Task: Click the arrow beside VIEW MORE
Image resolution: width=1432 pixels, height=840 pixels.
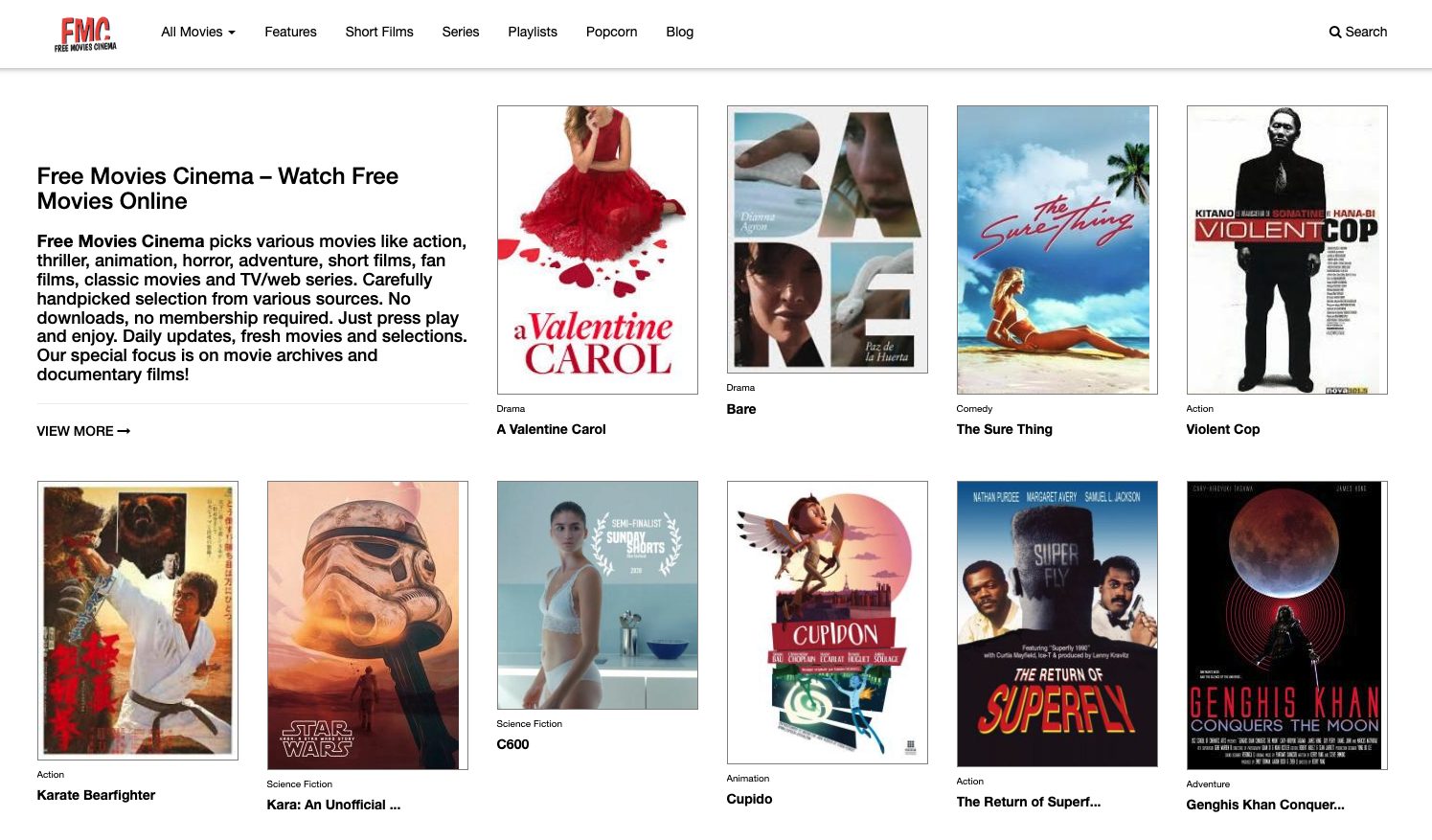Action: tap(123, 431)
